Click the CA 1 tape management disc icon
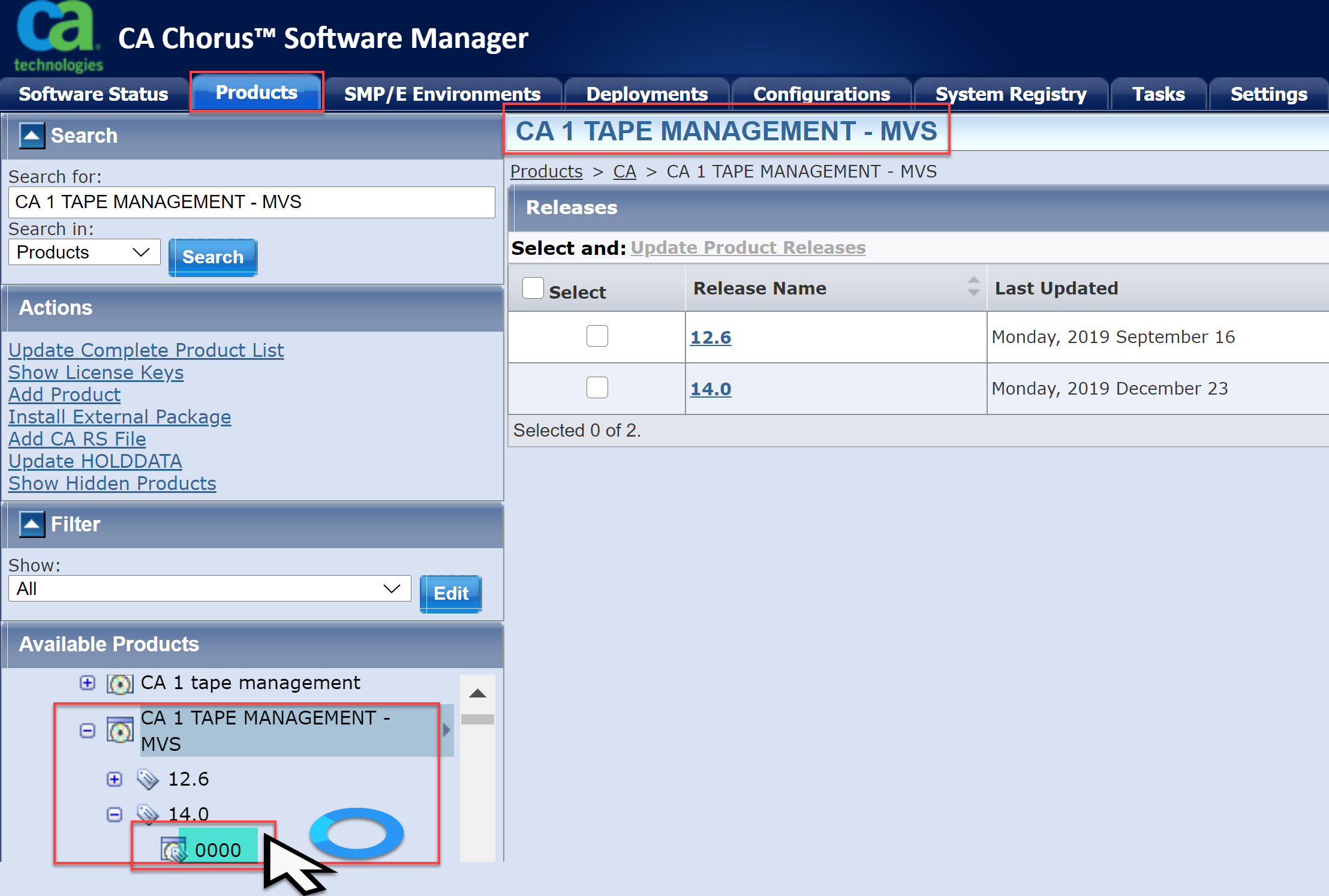Image resolution: width=1329 pixels, height=896 pixels. coord(120,683)
